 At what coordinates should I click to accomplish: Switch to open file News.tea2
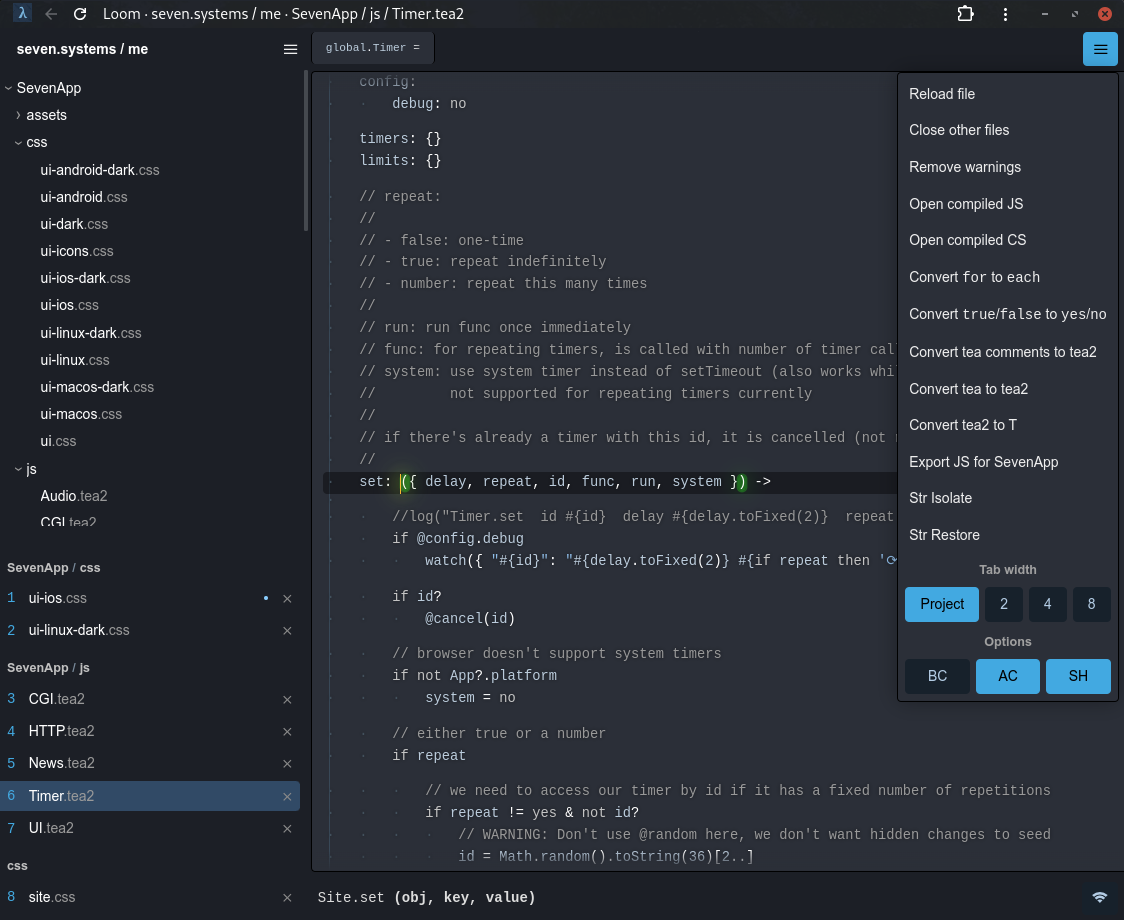coord(62,763)
